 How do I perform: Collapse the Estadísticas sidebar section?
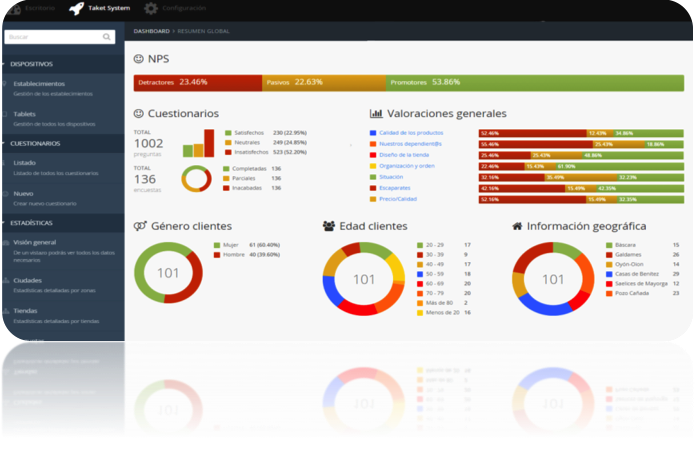click(x=5, y=222)
